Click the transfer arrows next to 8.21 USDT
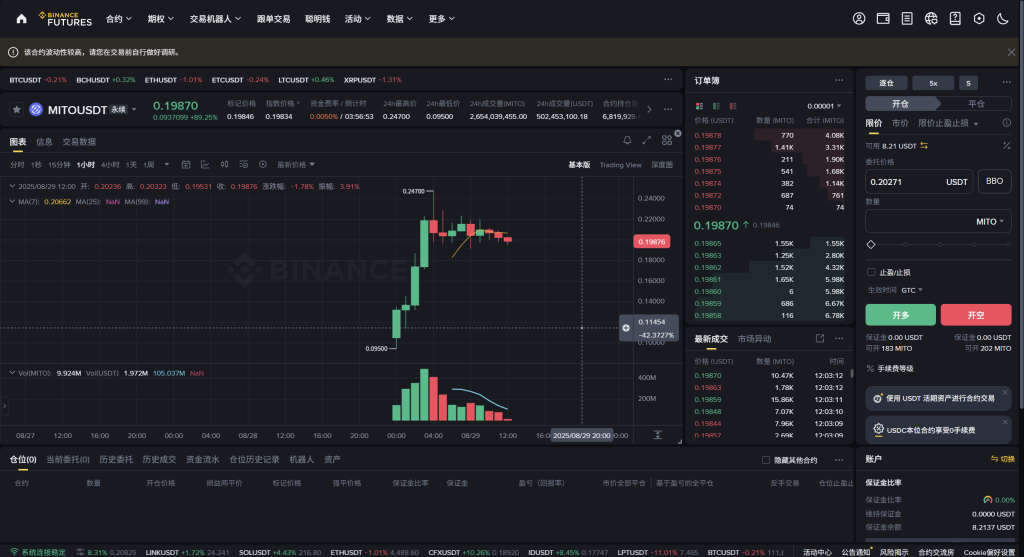Viewport: 1024px width, 557px height. (x=924, y=146)
